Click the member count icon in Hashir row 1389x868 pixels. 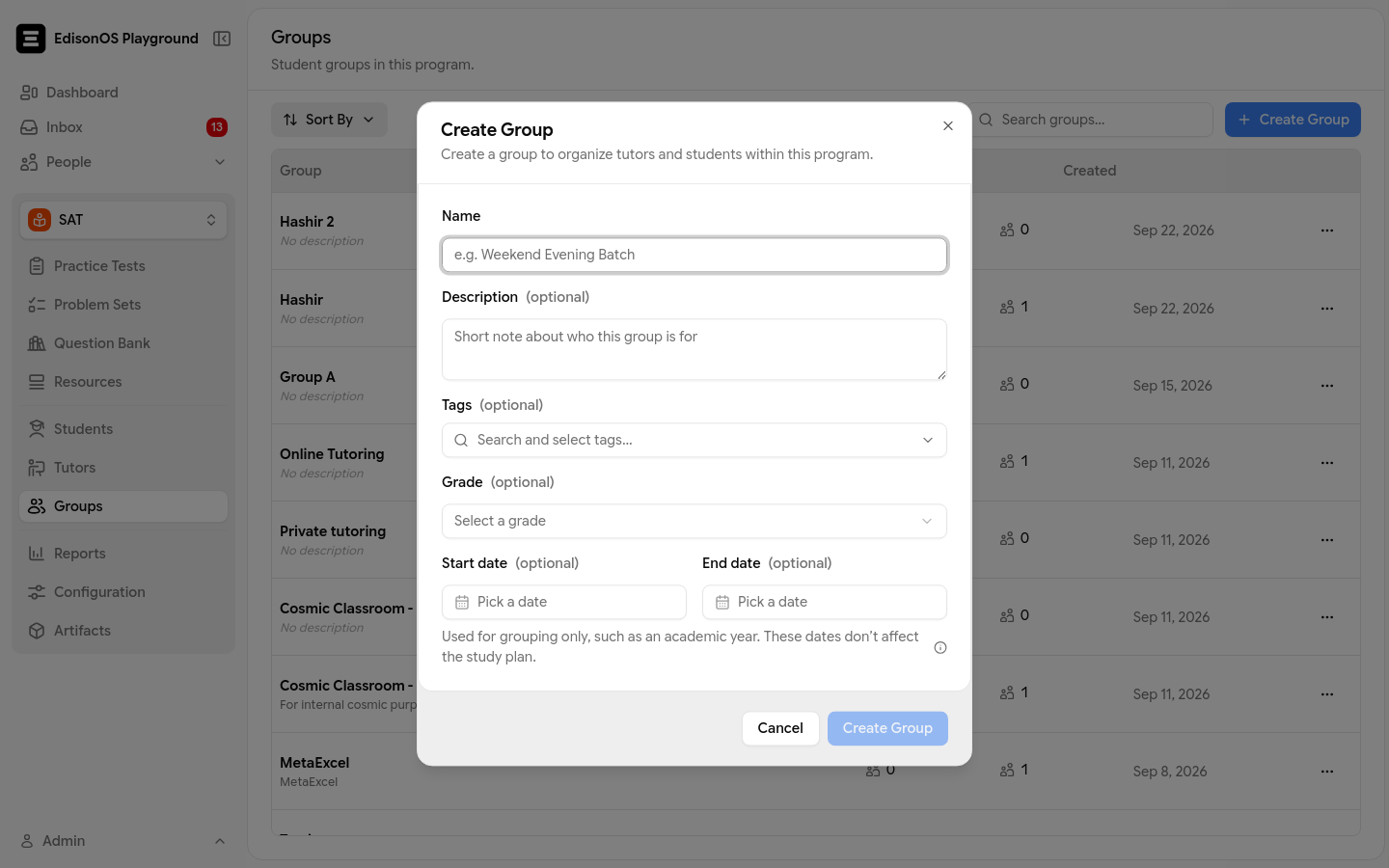click(1007, 308)
